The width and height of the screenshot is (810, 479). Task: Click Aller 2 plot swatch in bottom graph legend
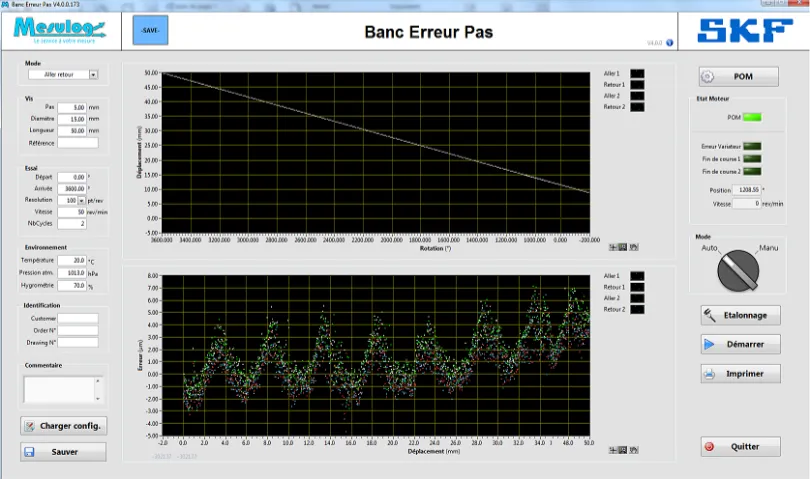click(637, 298)
